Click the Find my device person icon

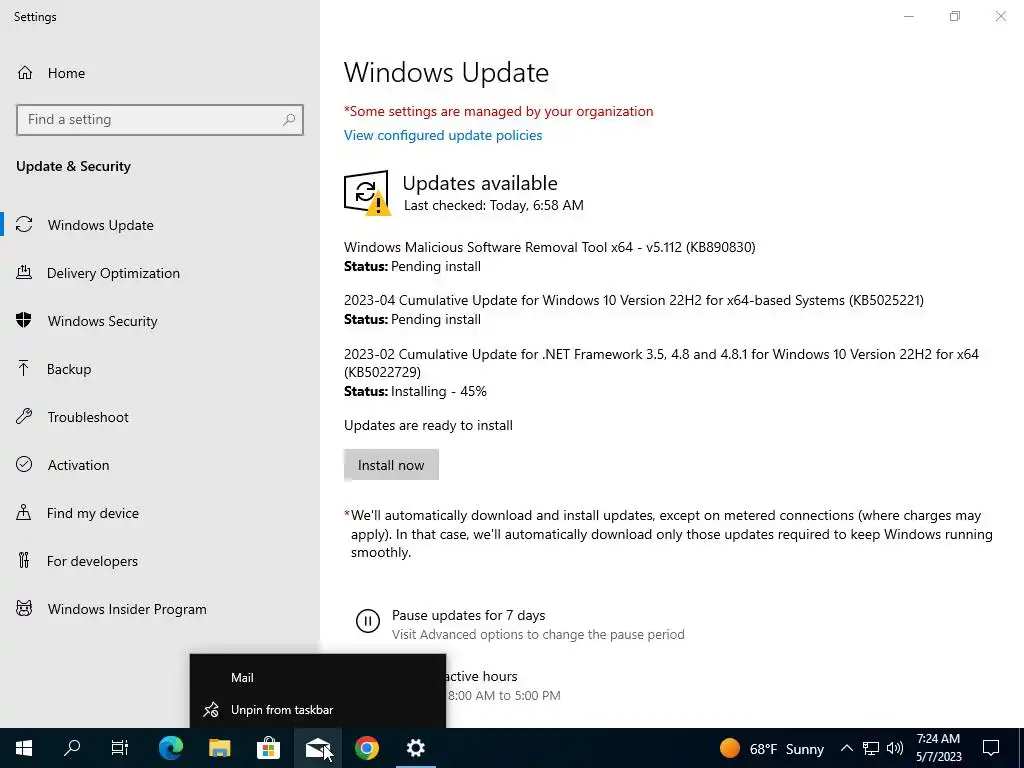pos(24,512)
